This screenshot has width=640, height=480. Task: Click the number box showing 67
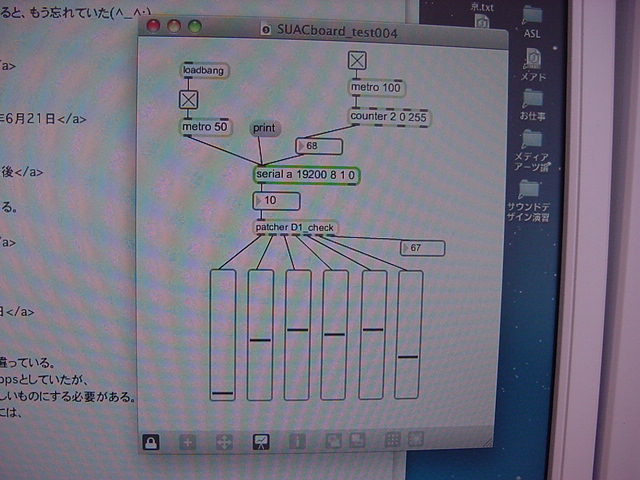tap(422, 248)
